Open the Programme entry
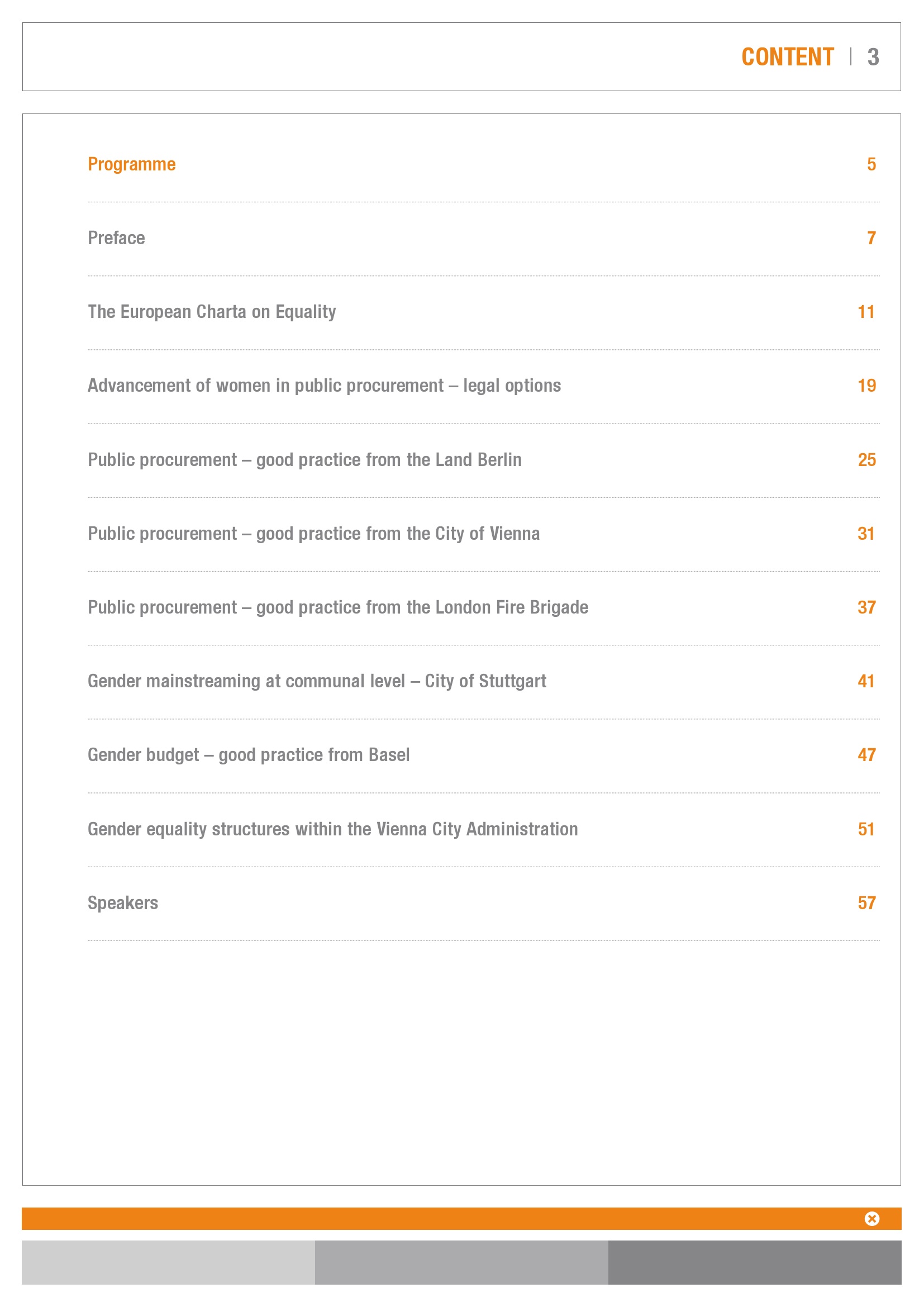This screenshot has width=924, height=1307. tap(131, 164)
